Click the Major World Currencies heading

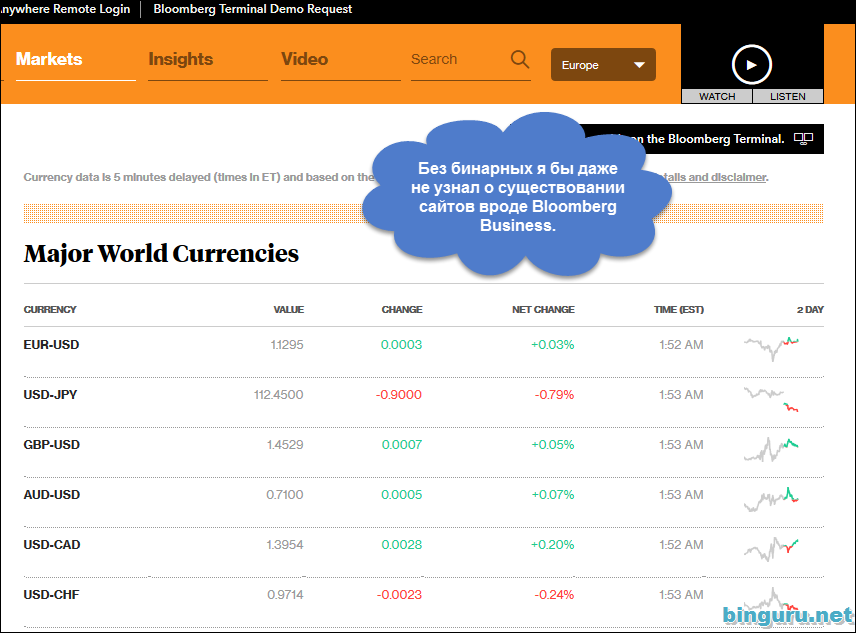pos(161,254)
